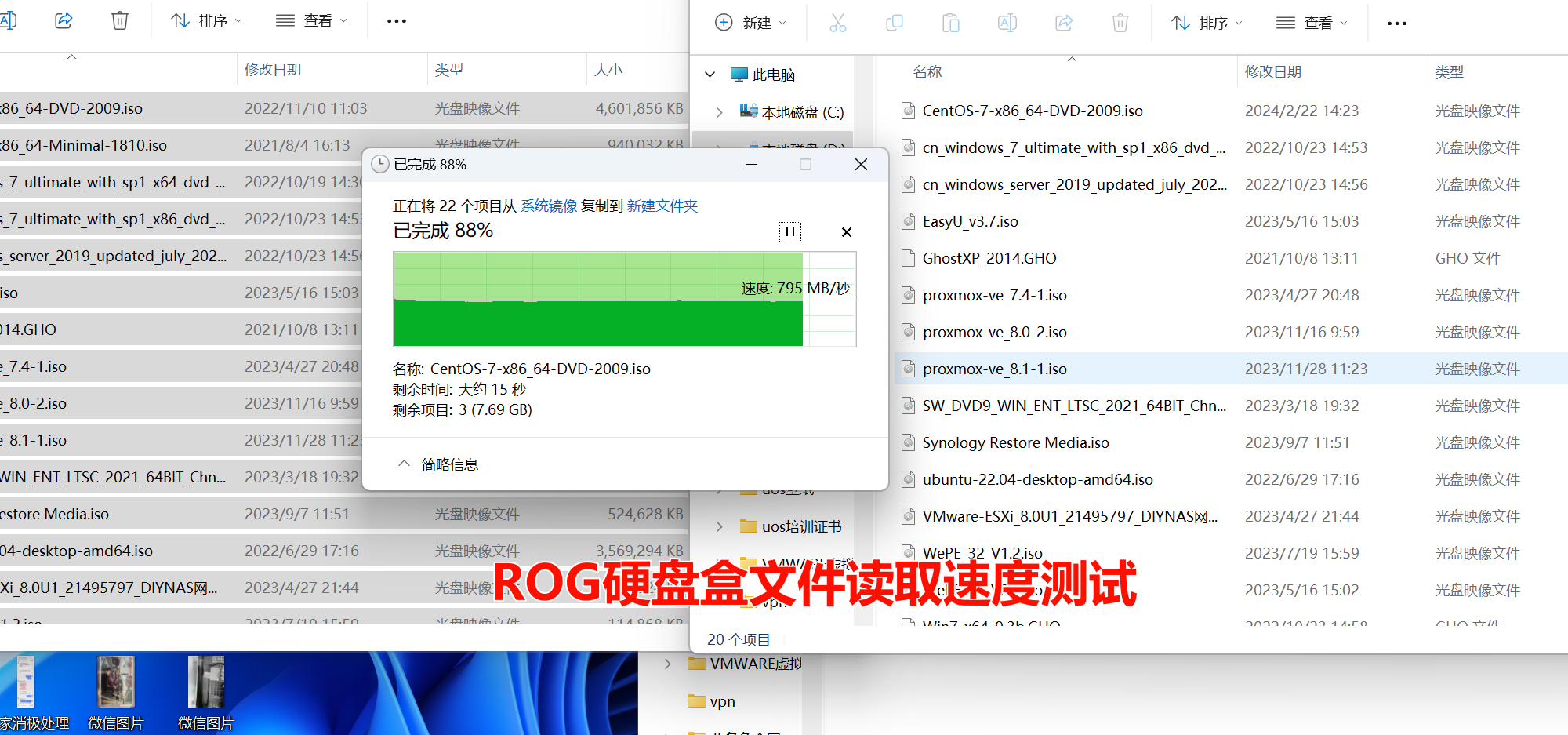The height and width of the screenshot is (735, 1568).
Task: Open the 排序 menu in right window
Action: tap(1206, 24)
